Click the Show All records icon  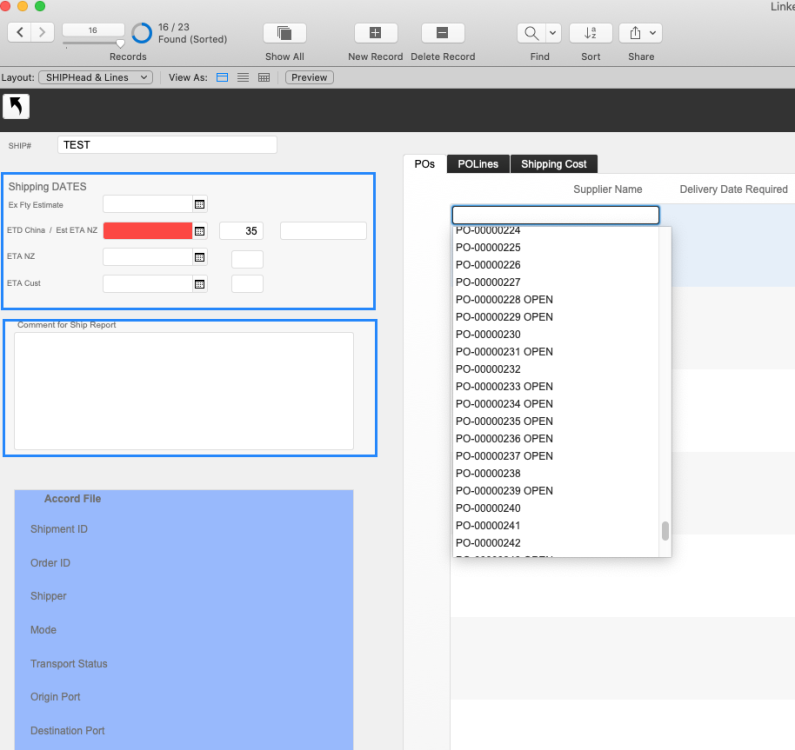coord(284,33)
